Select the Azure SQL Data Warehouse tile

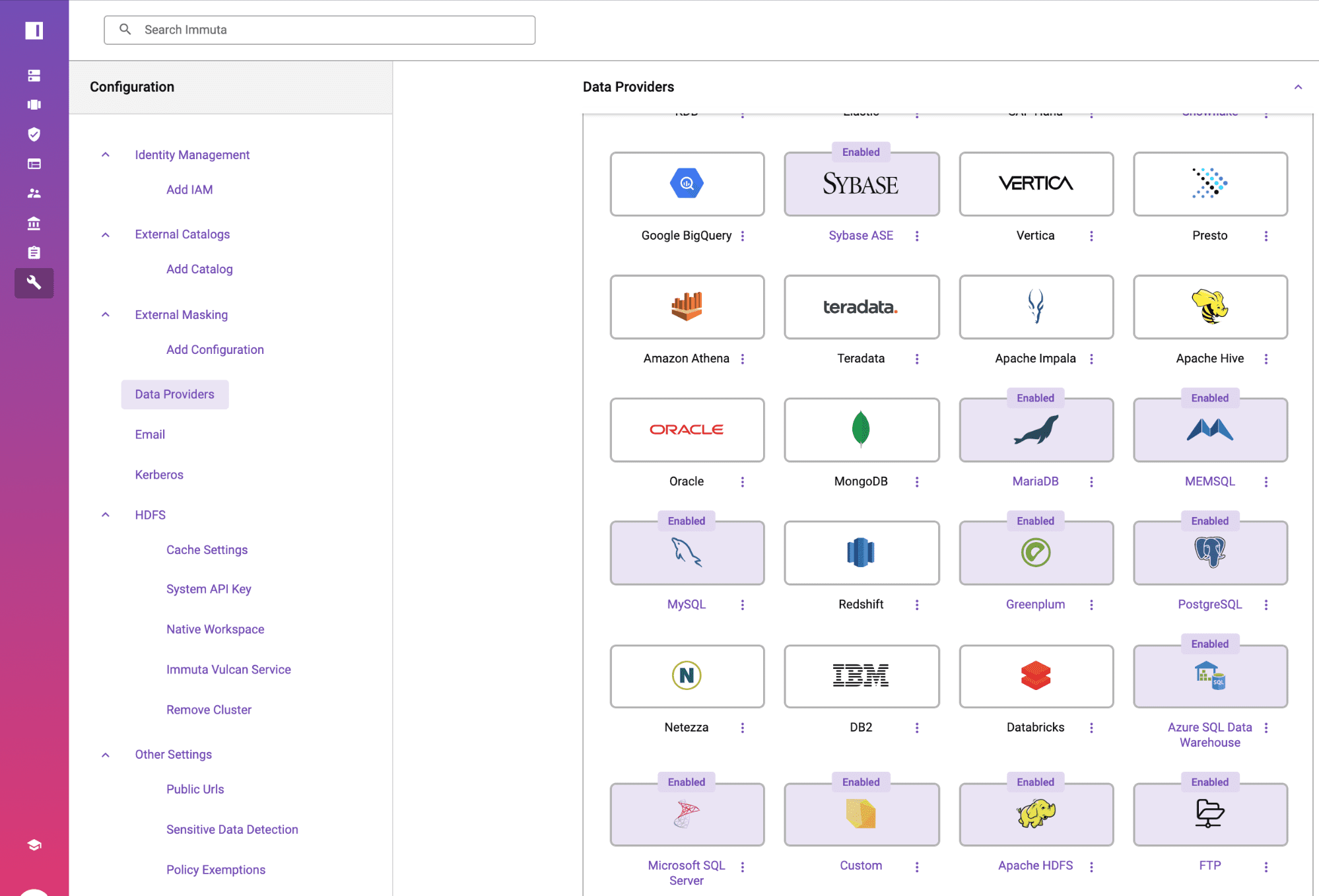1210,676
